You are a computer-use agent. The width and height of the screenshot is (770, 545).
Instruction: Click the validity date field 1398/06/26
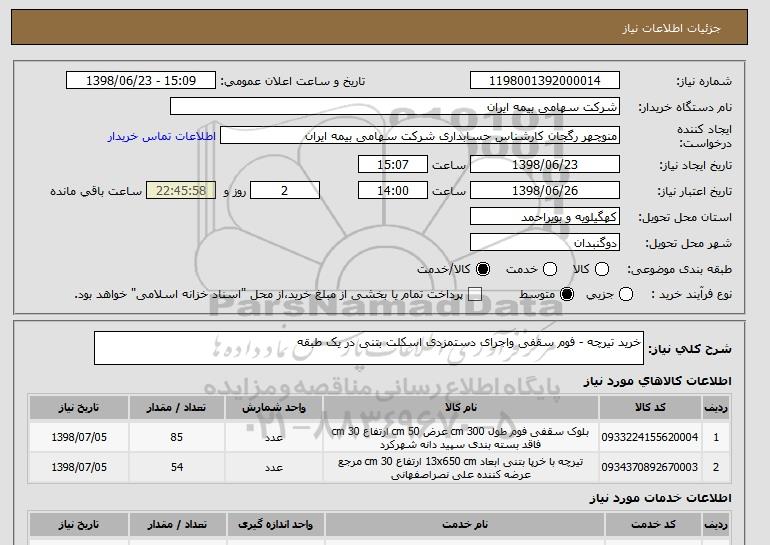coord(545,191)
